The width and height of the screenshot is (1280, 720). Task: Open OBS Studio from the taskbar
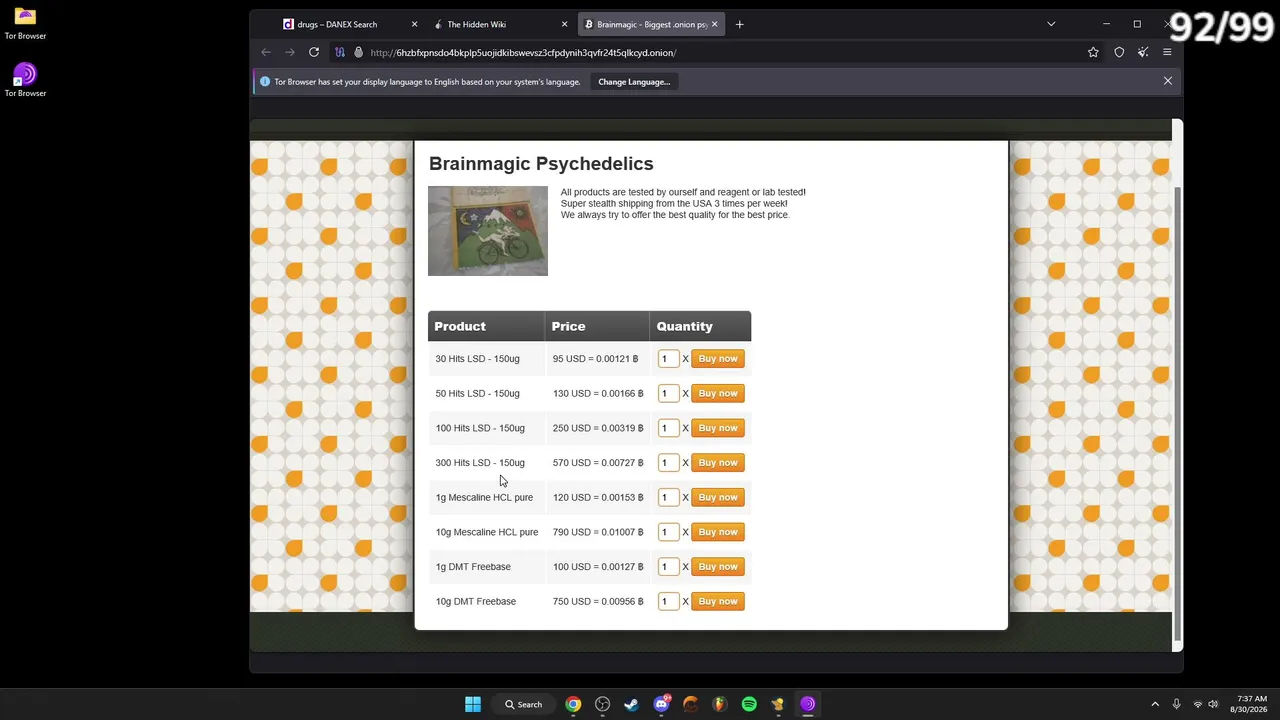tap(602, 704)
